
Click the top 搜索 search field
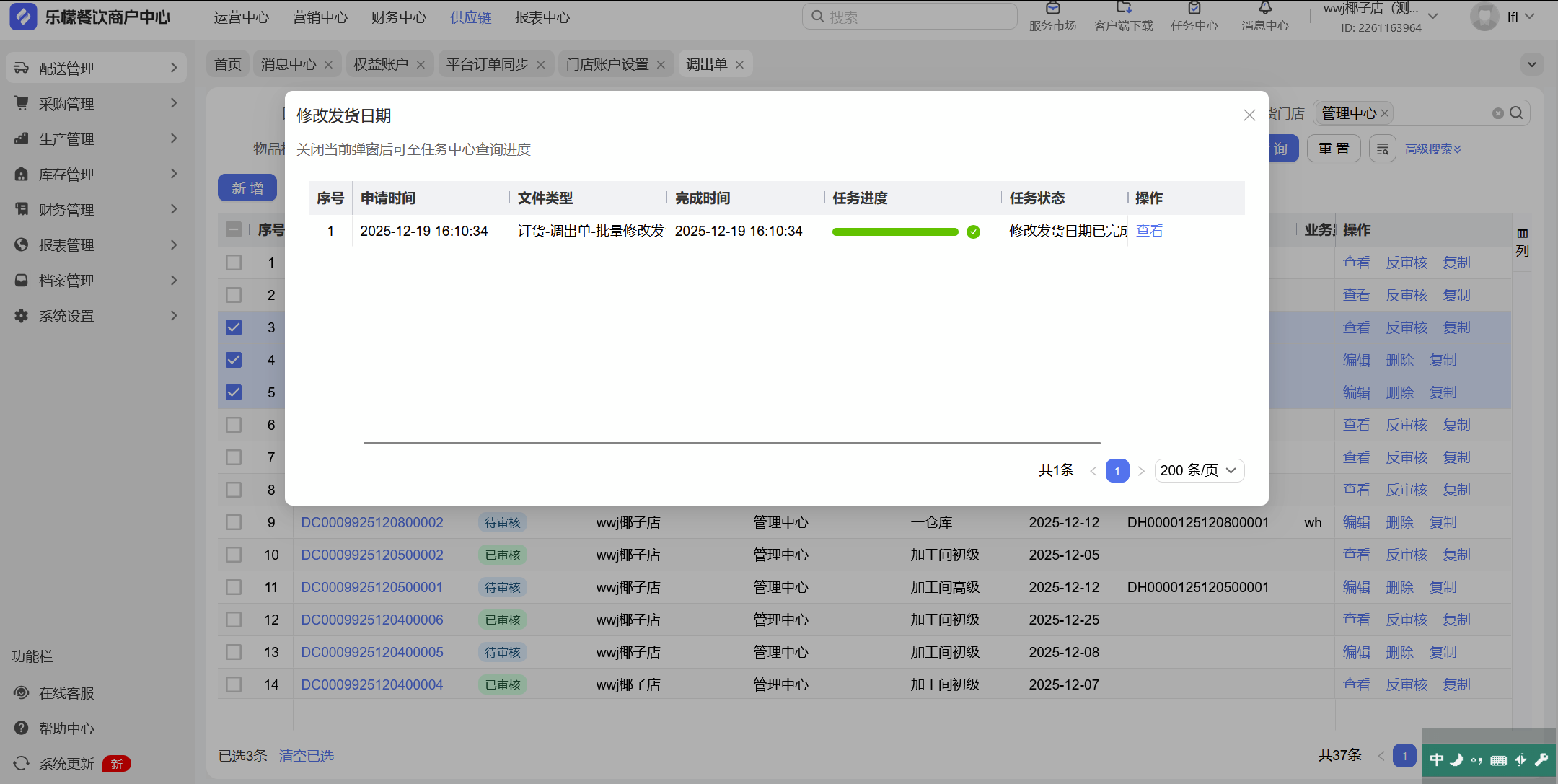(910, 17)
